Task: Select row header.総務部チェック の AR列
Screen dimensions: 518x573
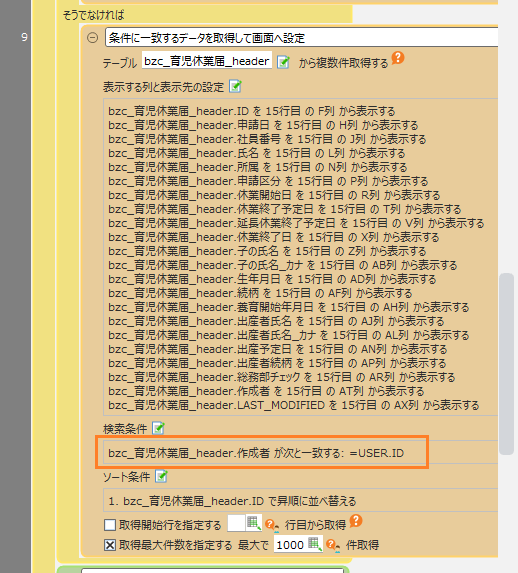Action: (x=281, y=377)
